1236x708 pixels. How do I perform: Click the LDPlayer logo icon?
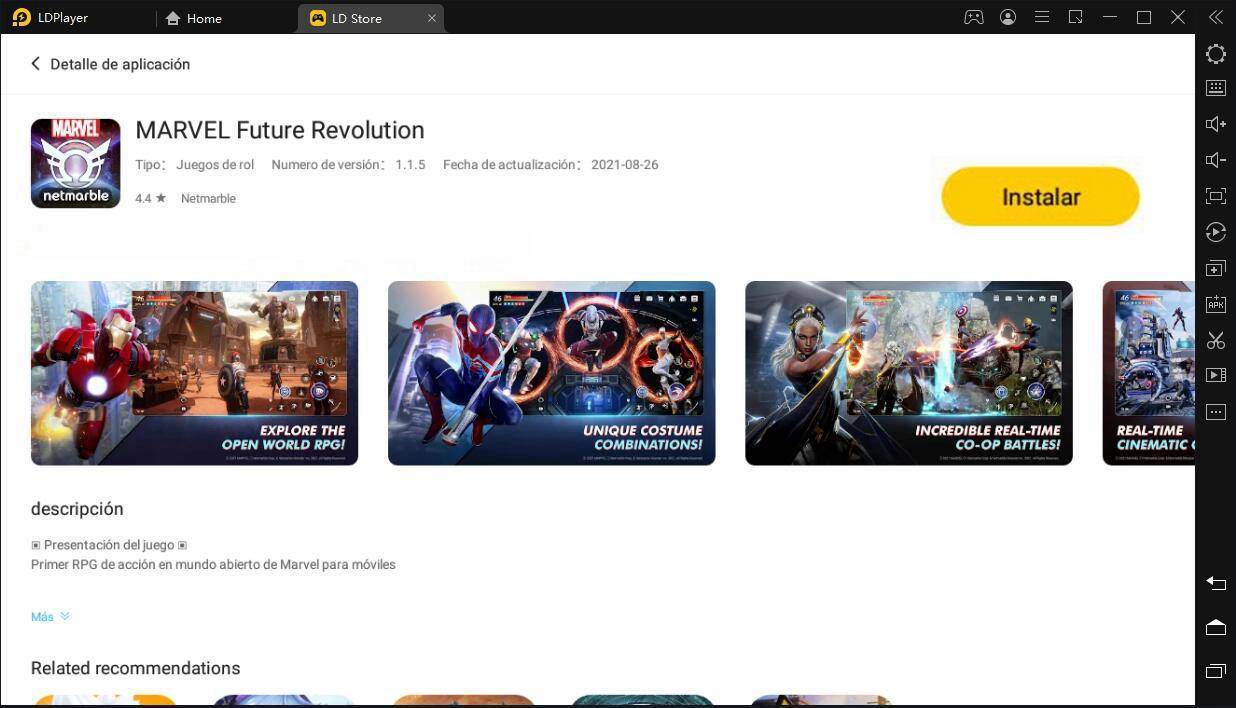(x=21, y=18)
